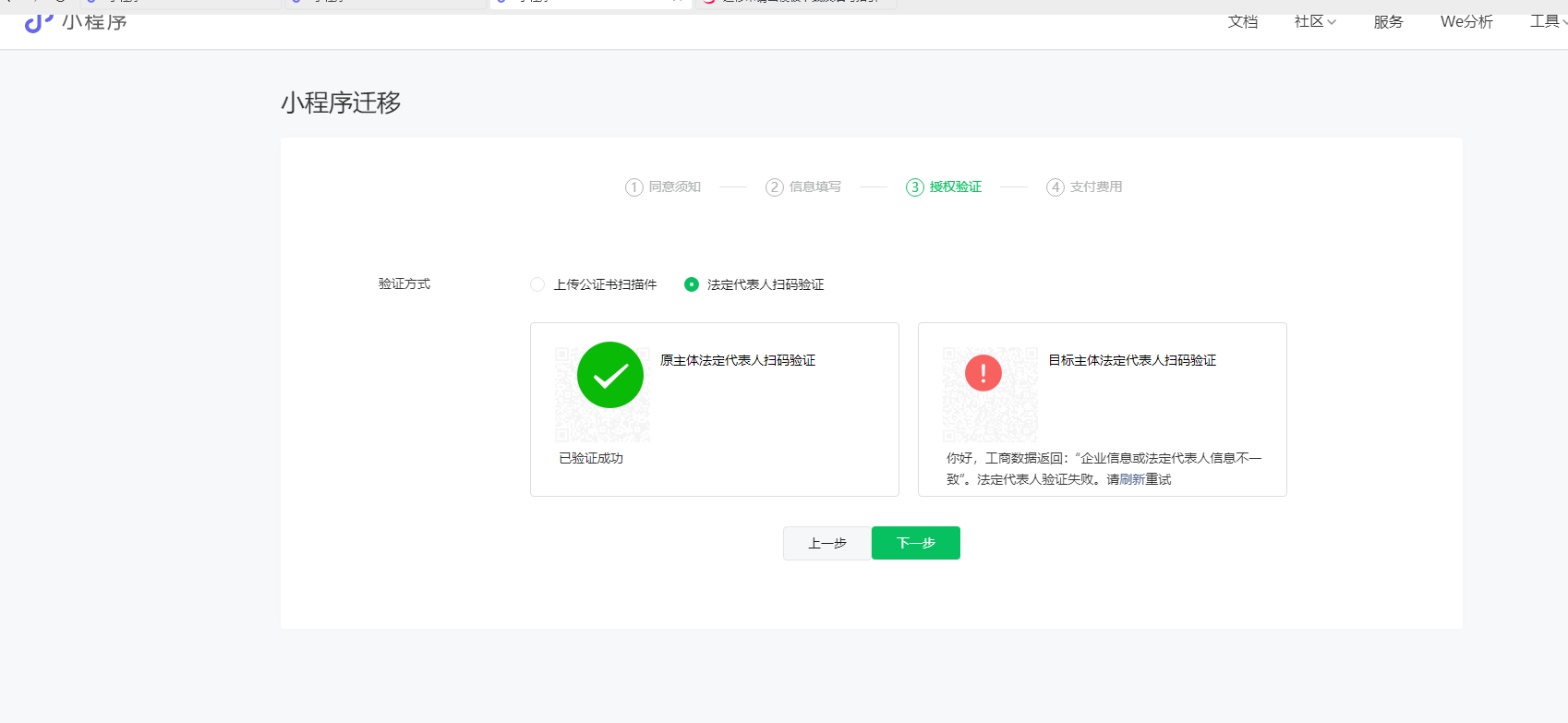This screenshot has height=723, width=1568.
Task: Open the 文档 menu item
Action: point(1243,22)
